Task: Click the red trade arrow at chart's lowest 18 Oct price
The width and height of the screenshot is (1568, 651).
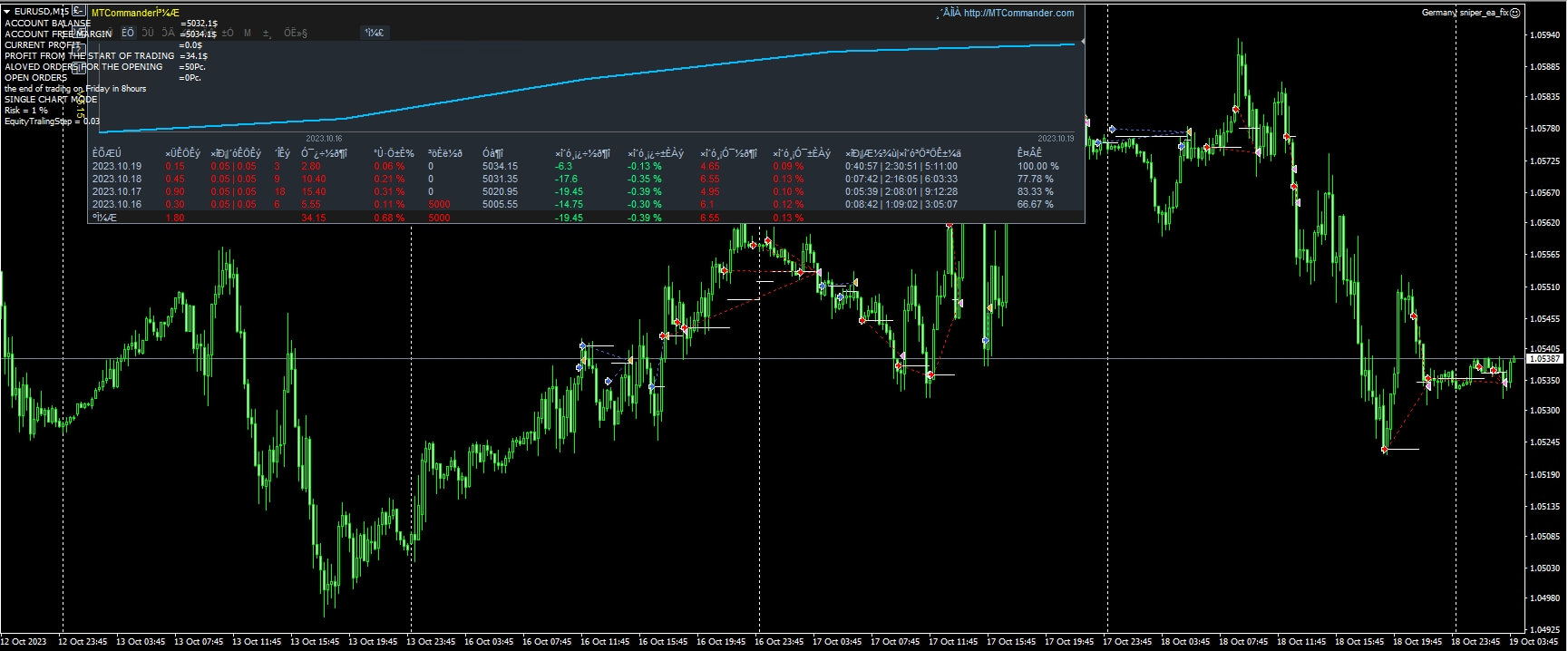Action: point(1385,450)
